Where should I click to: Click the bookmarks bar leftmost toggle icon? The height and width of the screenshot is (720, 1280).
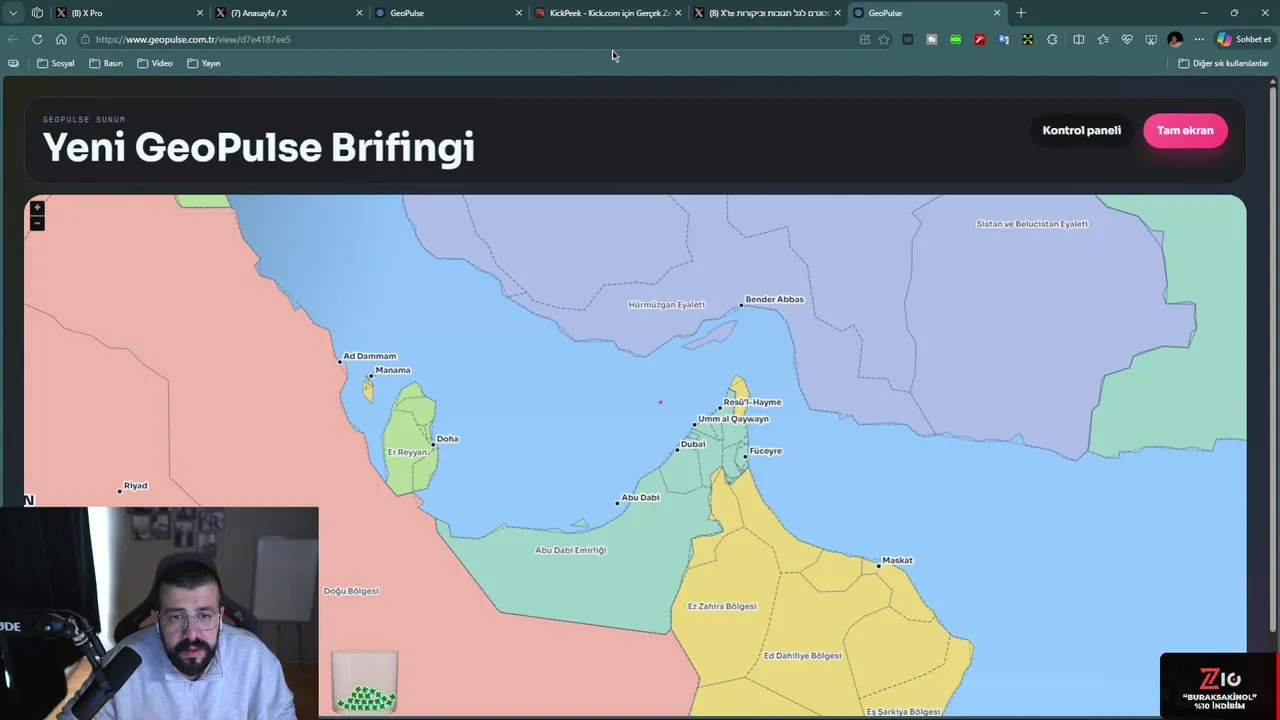coord(13,63)
